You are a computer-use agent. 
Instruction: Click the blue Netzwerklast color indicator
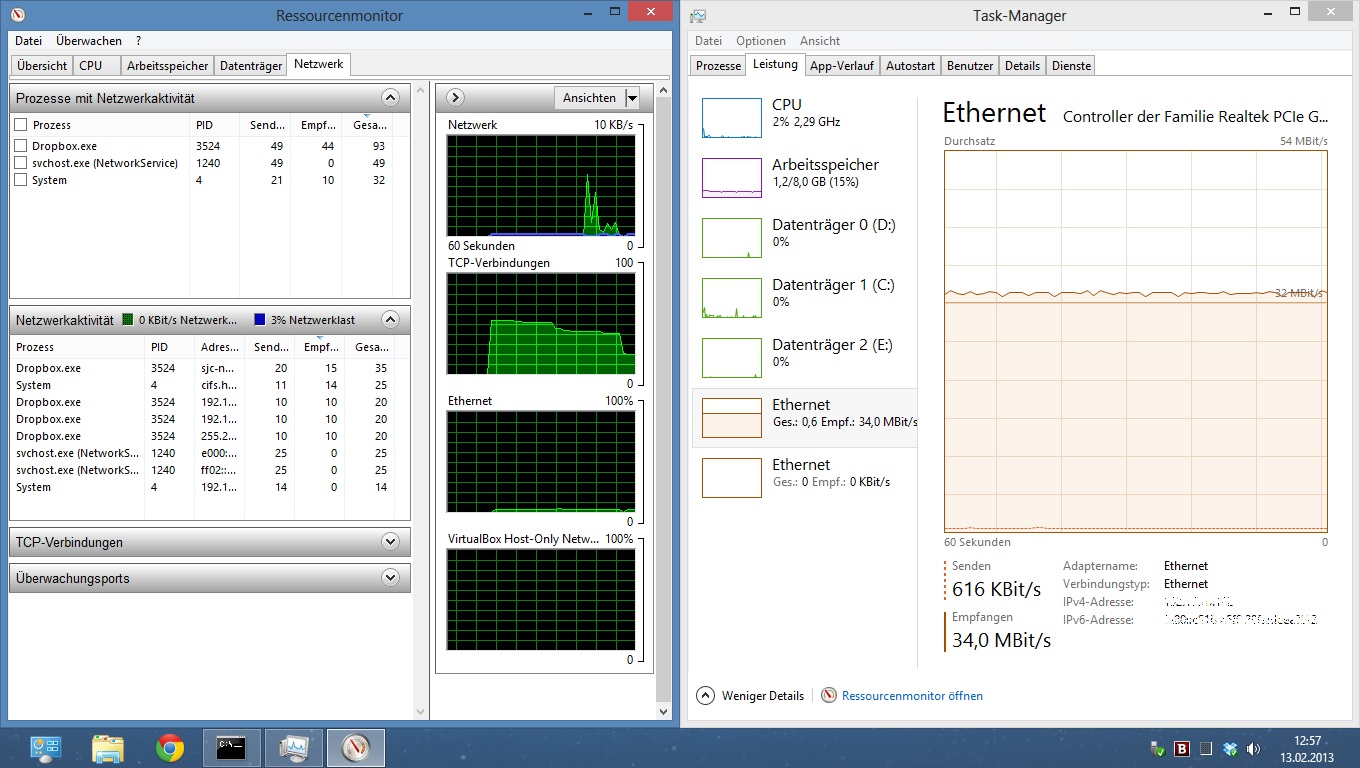[259, 320]
